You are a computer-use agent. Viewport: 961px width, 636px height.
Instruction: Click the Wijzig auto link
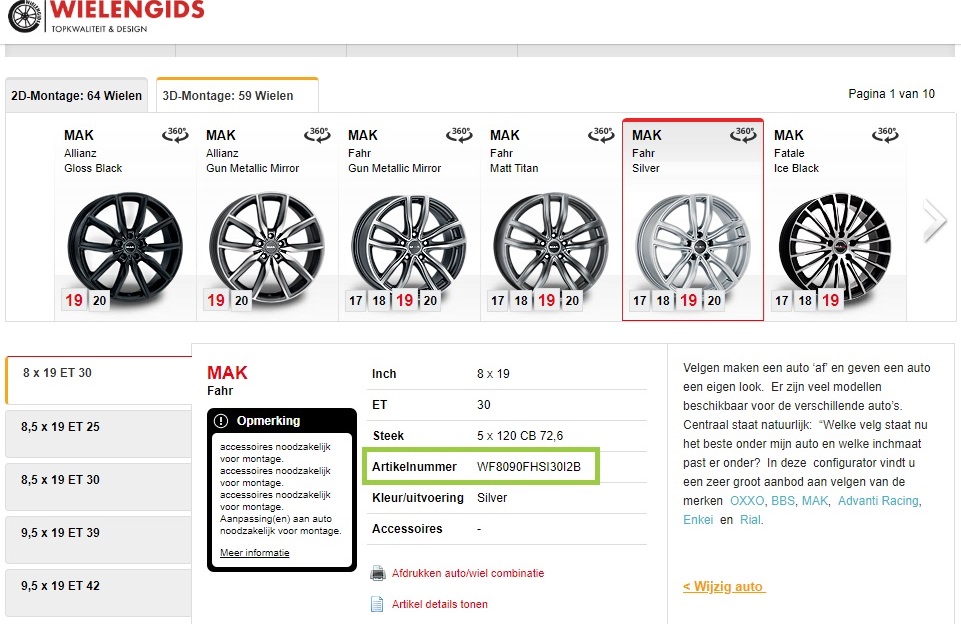tap(724, 586)
